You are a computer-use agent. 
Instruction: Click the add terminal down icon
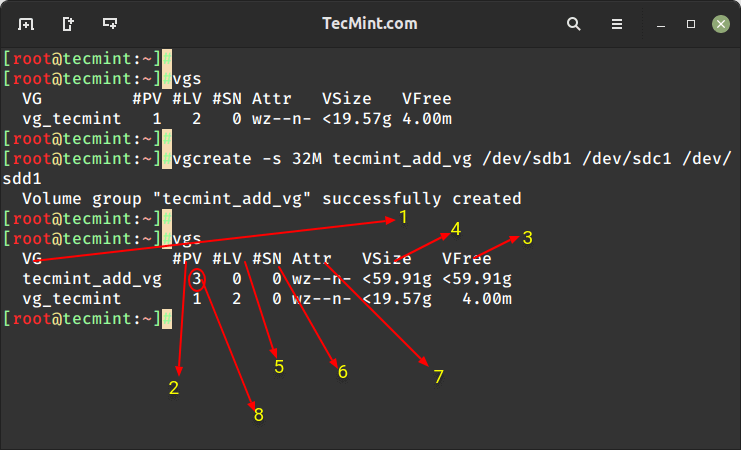pos(109,22)
